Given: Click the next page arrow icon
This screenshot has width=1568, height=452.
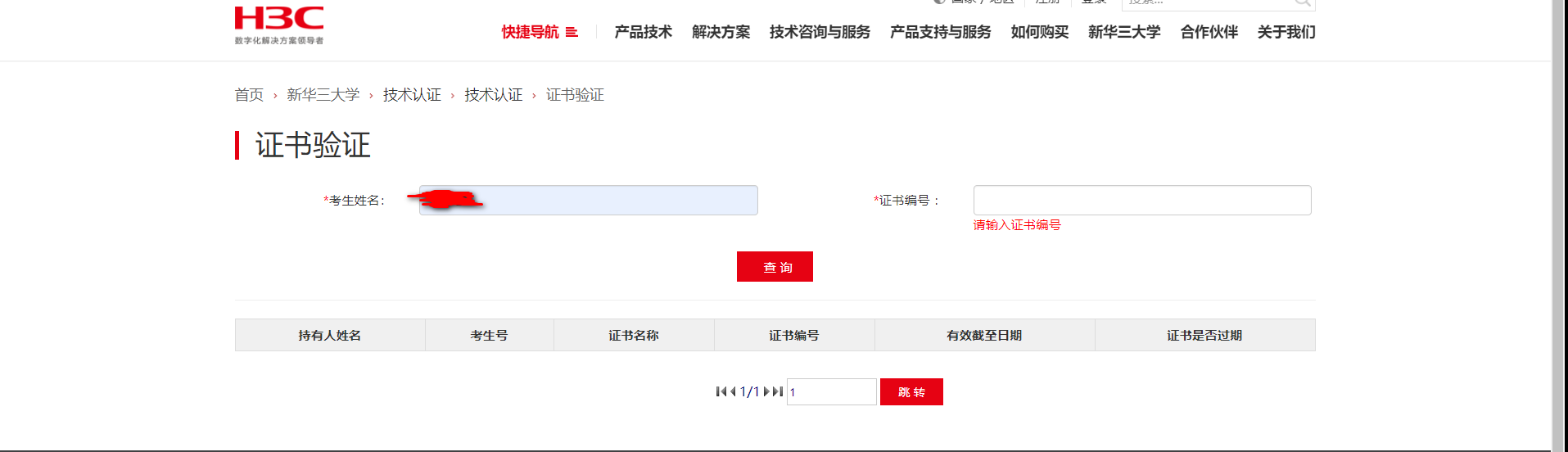Looking at the screenshot, I should [767, 391].
